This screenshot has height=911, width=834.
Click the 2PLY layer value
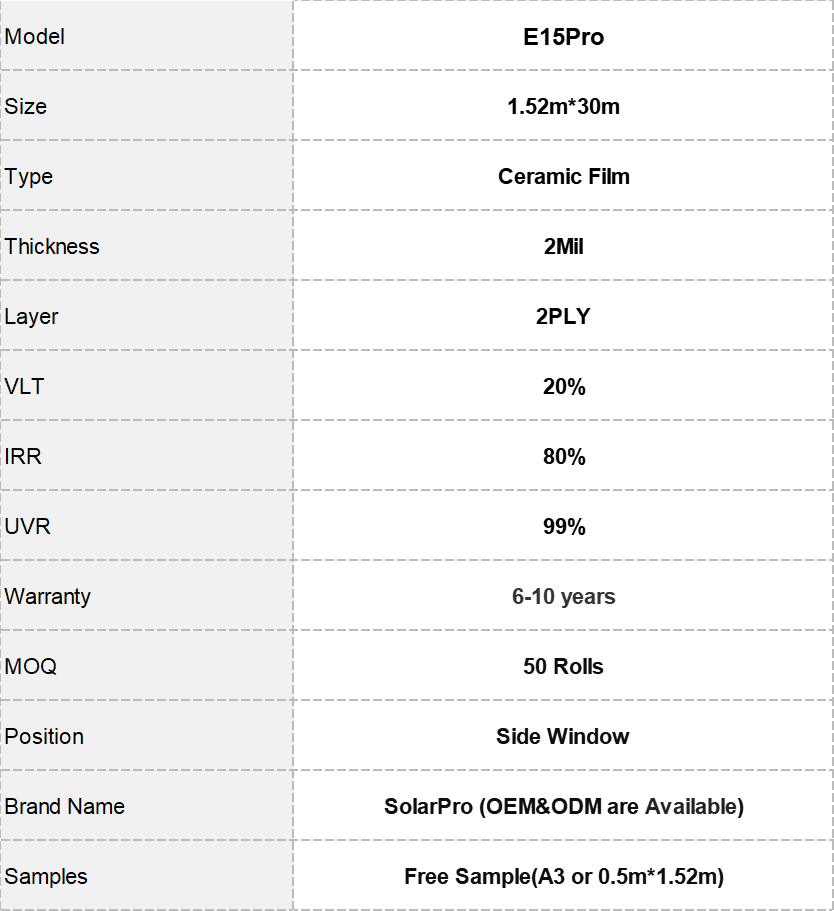(x=563, y=317)
